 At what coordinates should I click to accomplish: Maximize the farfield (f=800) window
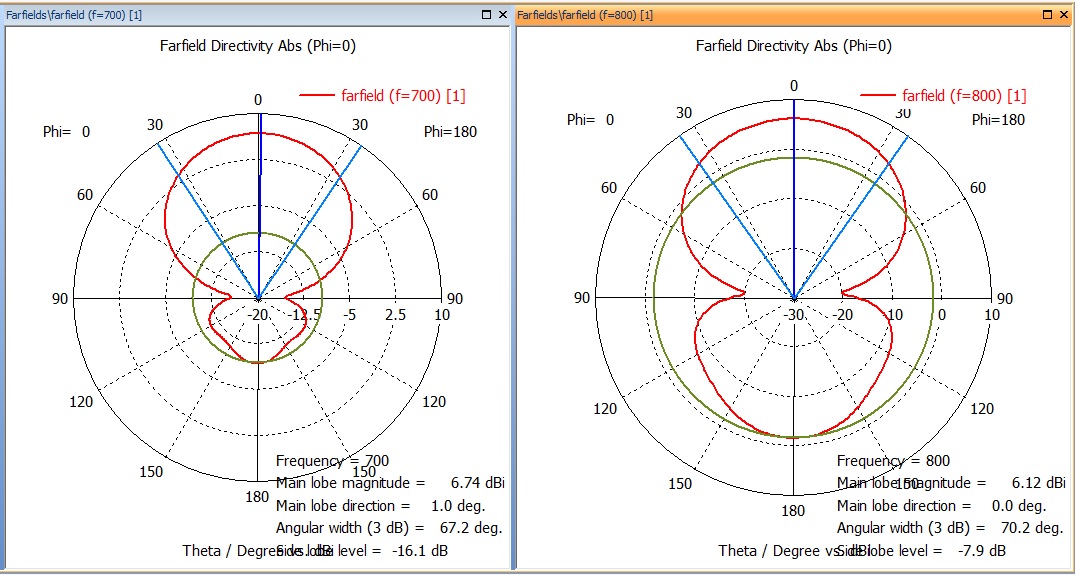[x=1048, y=14]
